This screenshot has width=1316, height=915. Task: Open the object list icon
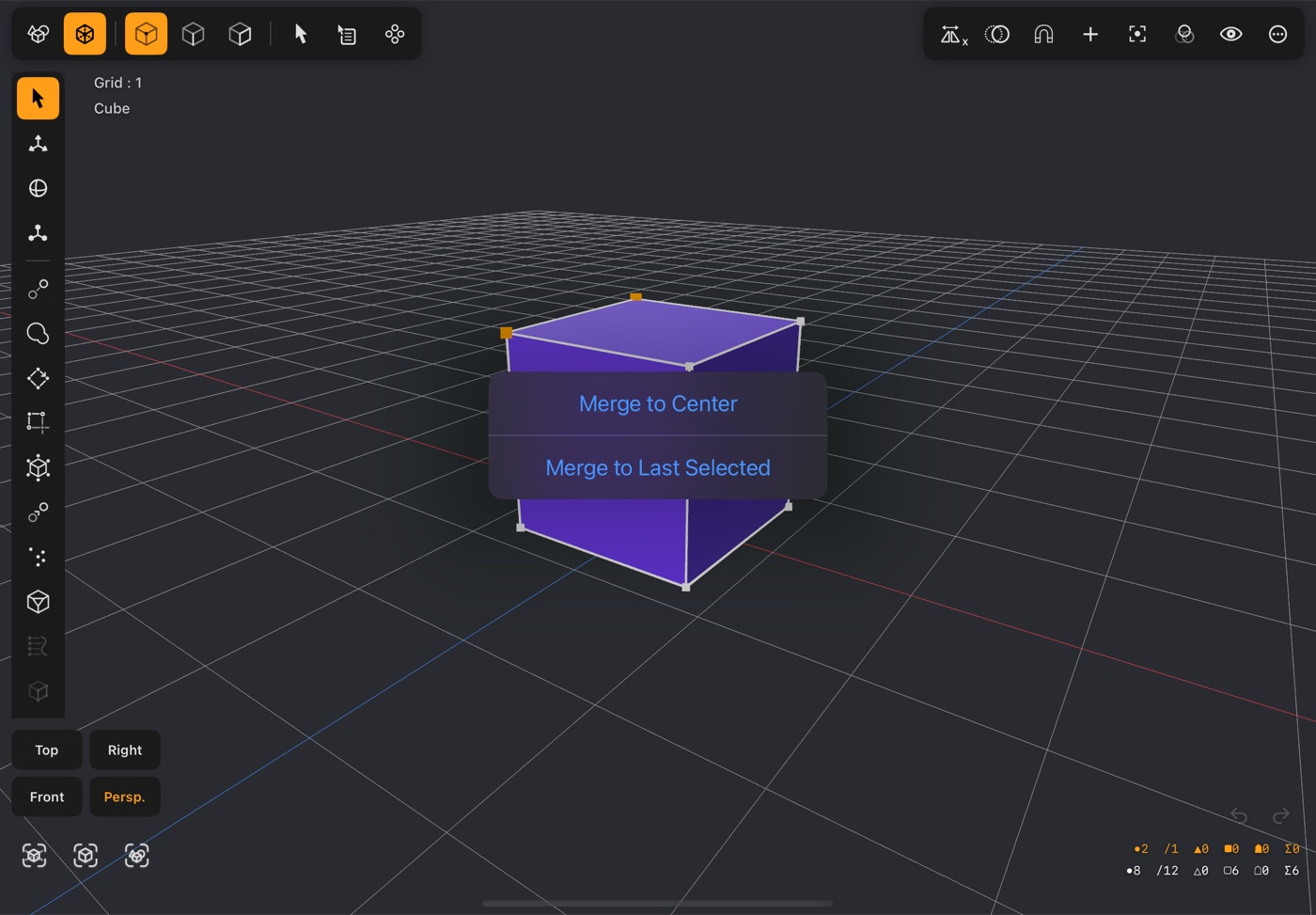347,34
